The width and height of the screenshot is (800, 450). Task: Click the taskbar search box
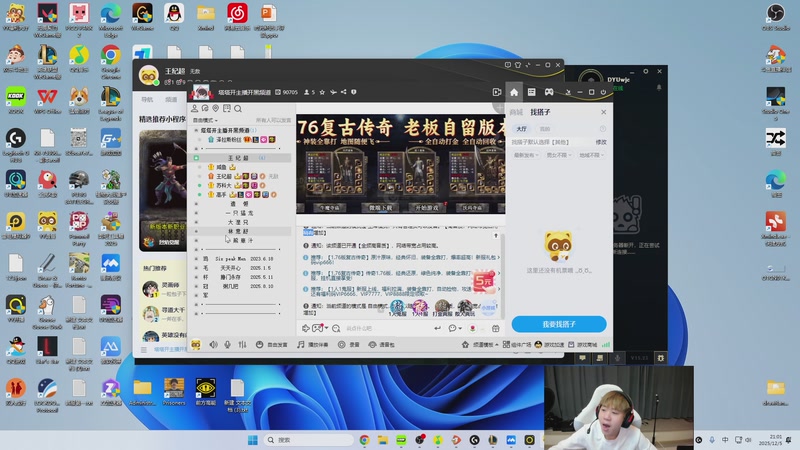pyautogui.click(x=308, y=440)
